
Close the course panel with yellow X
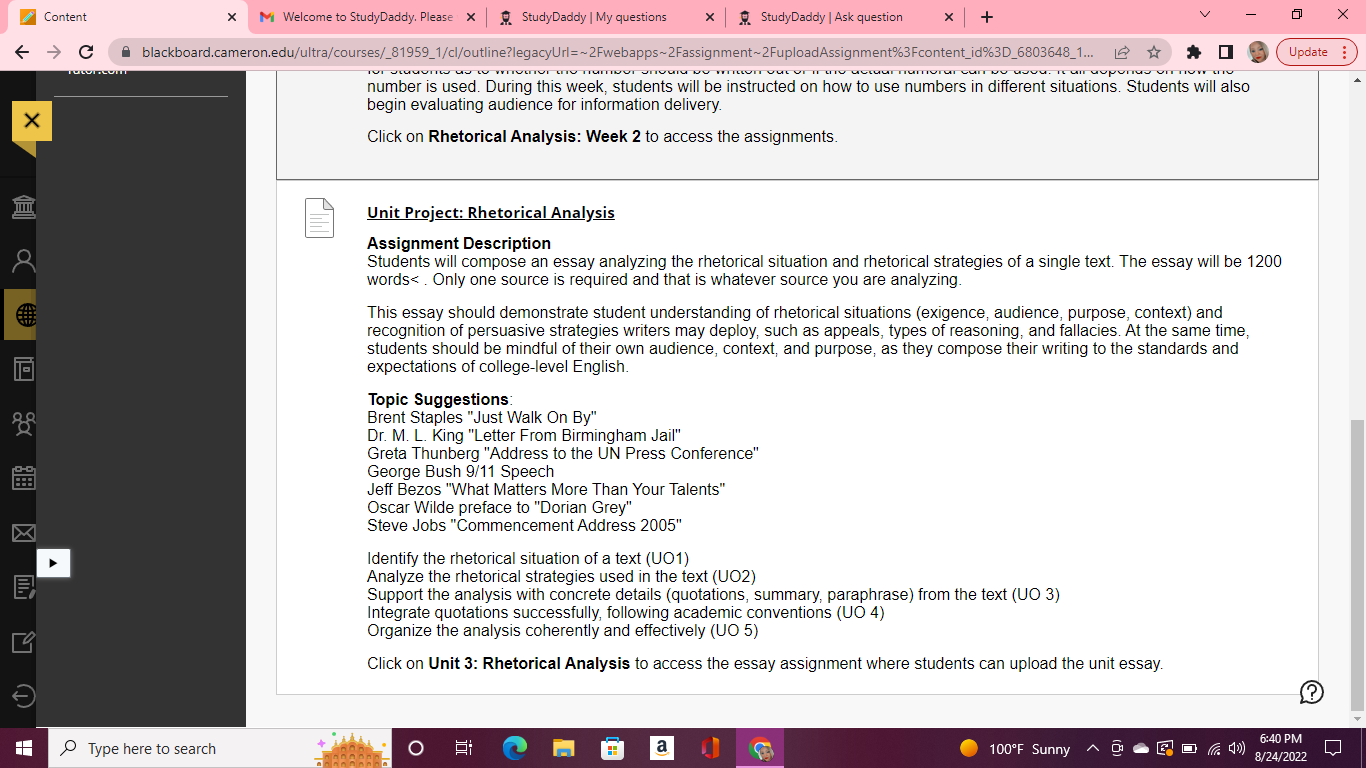31,121
